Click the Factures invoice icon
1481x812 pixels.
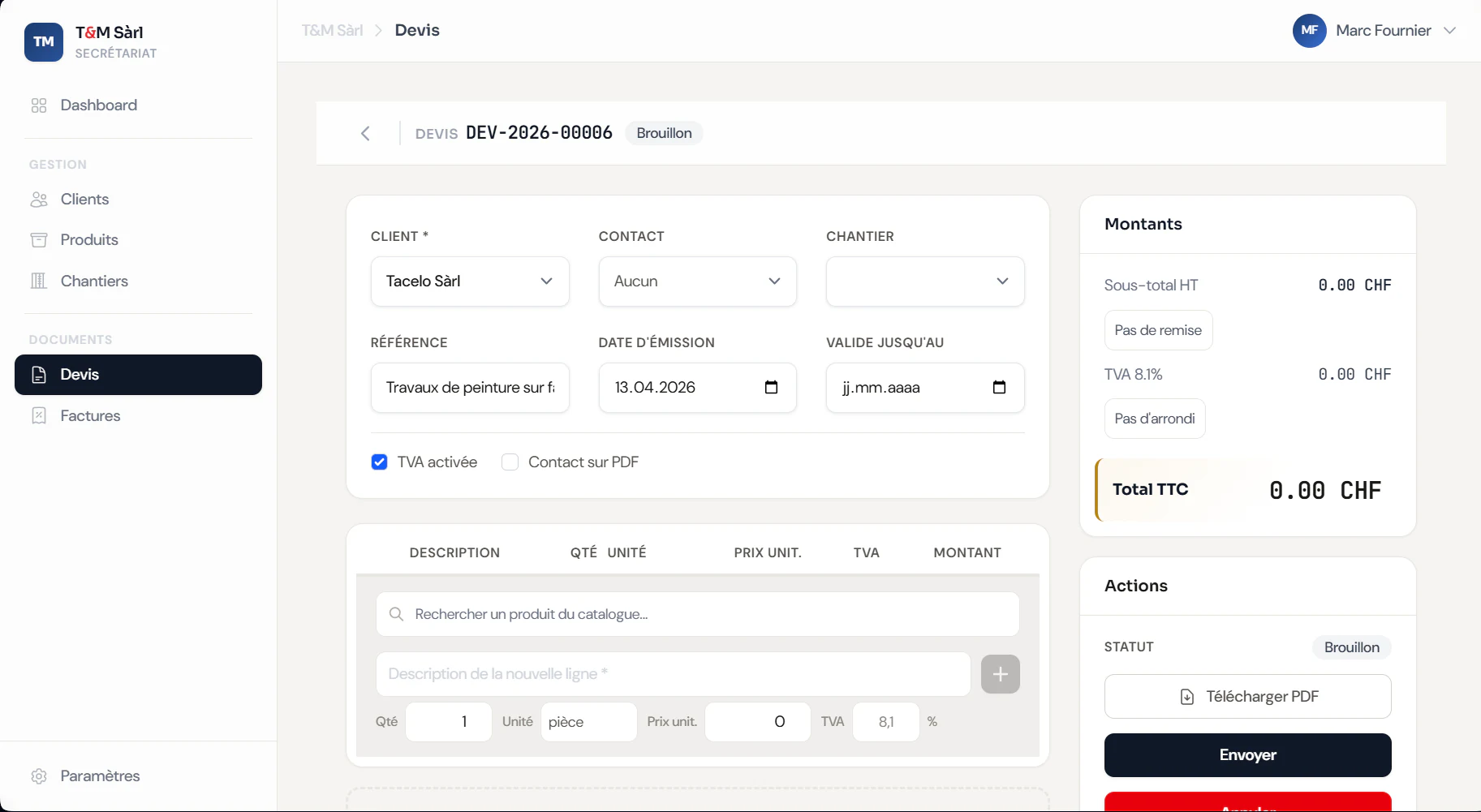tap(39, 416)
